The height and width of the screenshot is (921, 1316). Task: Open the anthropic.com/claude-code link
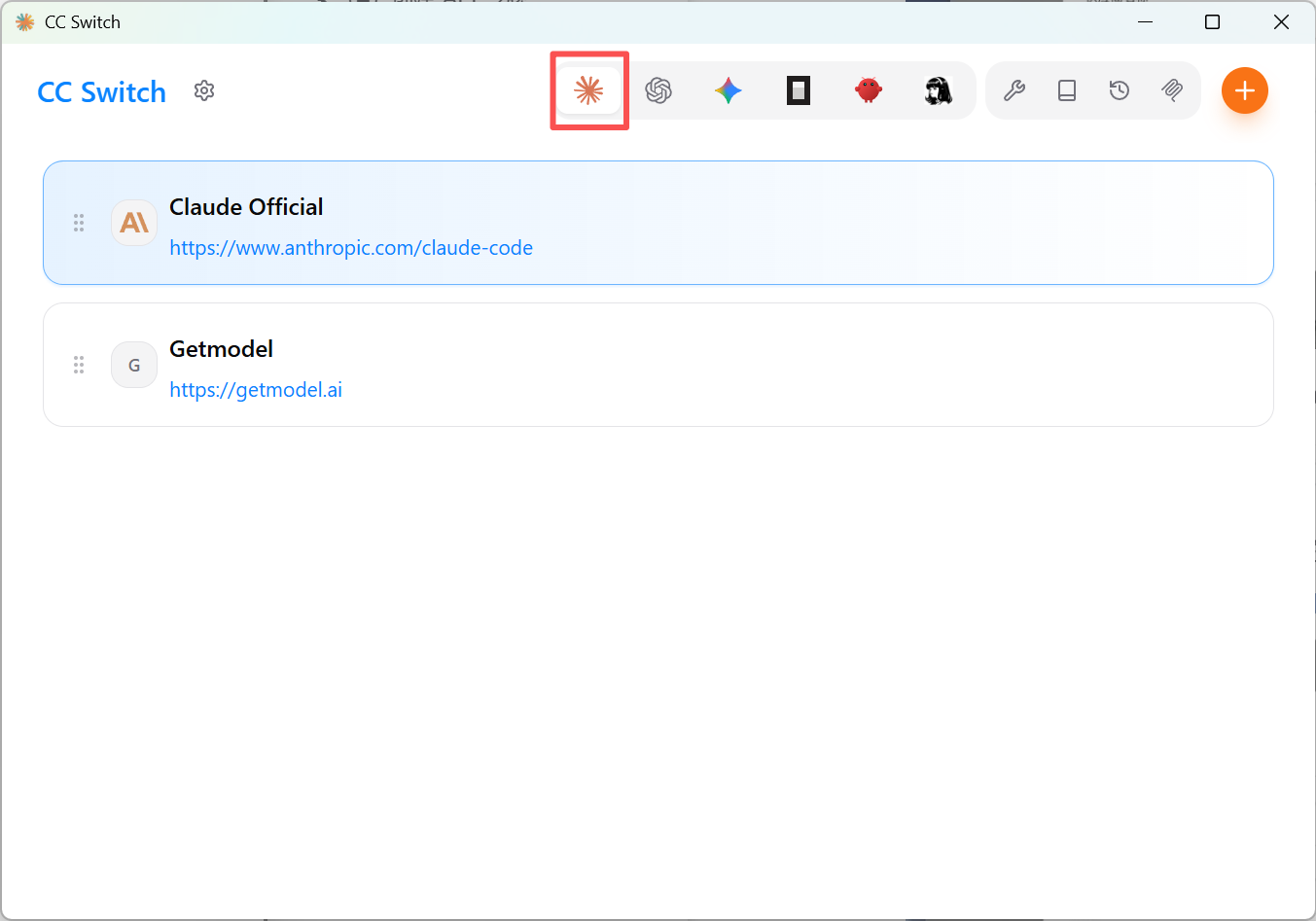[x=351, y=248]
